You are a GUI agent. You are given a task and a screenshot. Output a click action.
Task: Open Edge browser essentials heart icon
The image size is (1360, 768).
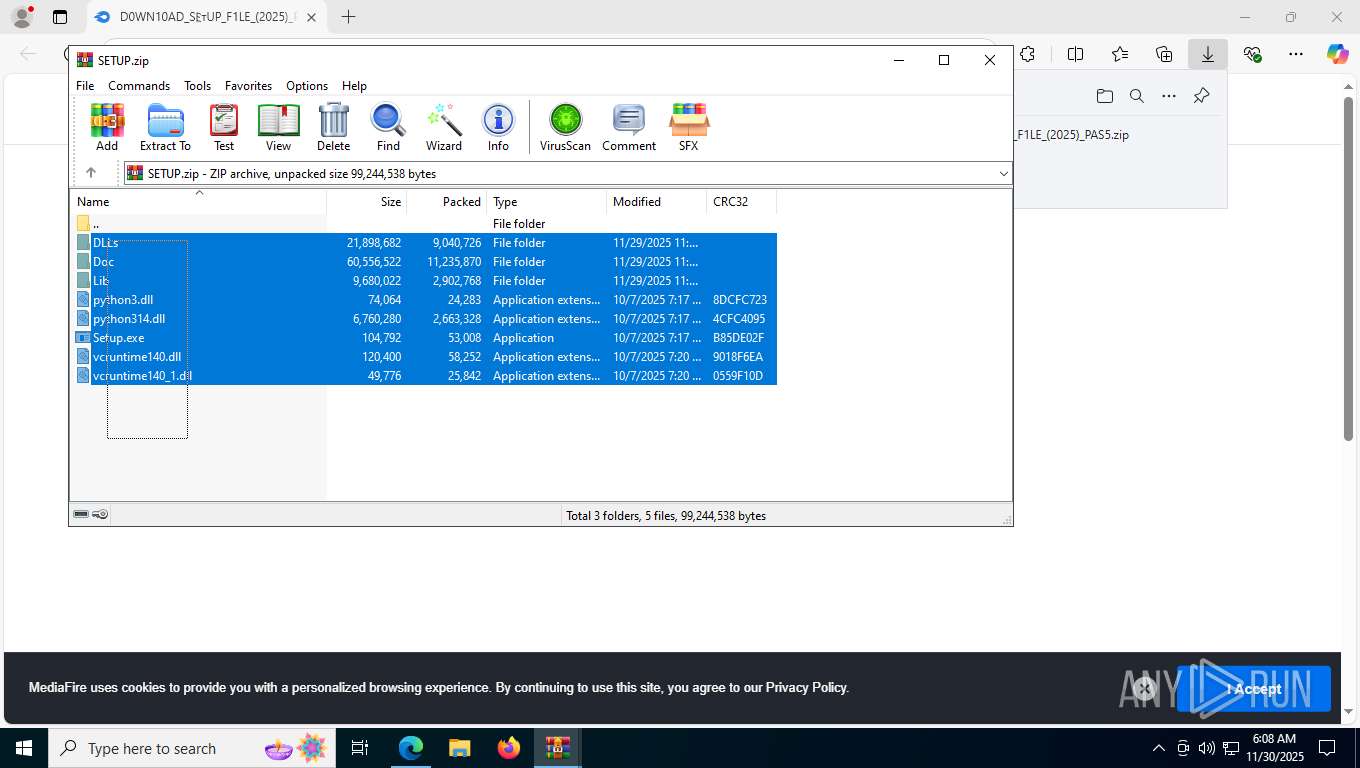(1252, 54)
